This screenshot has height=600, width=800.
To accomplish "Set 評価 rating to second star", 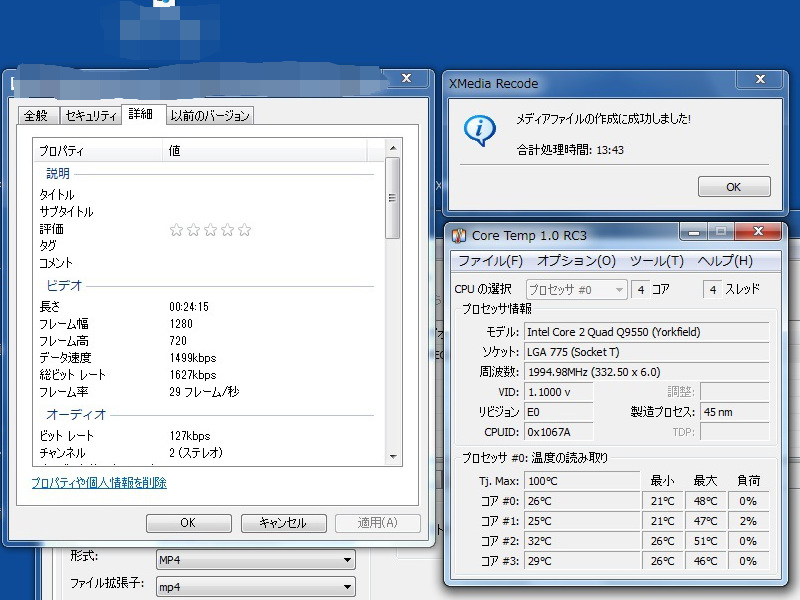I will (193, 230).
